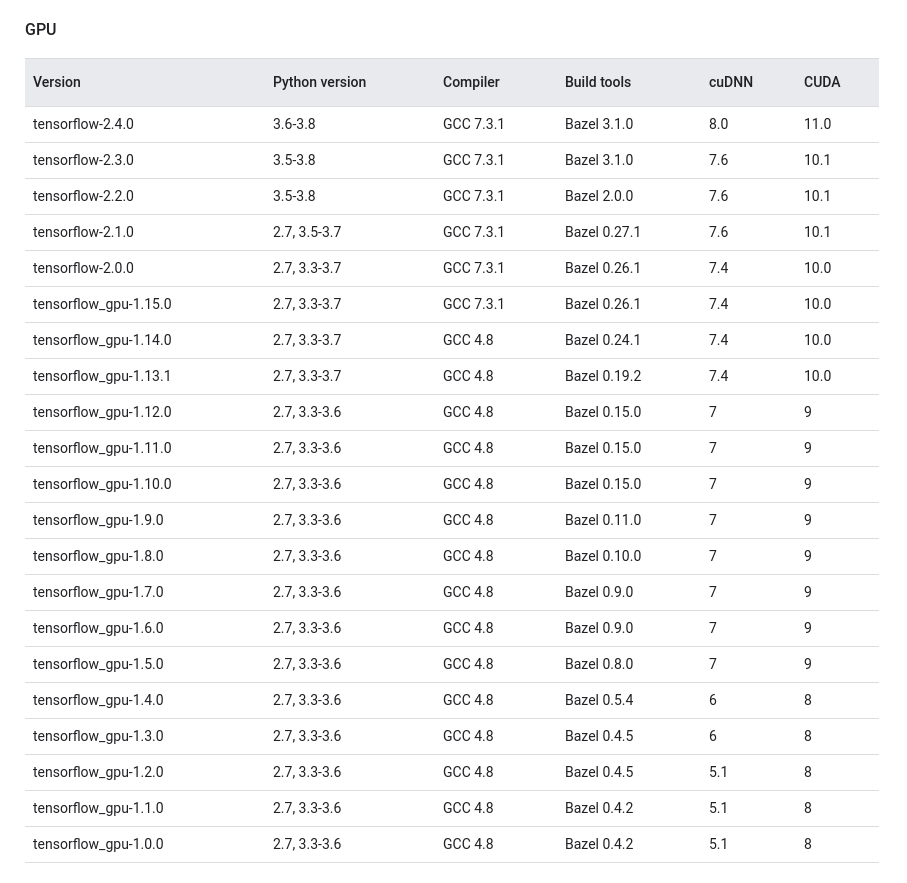Click the GPU section heading

[x=41, y=30]
